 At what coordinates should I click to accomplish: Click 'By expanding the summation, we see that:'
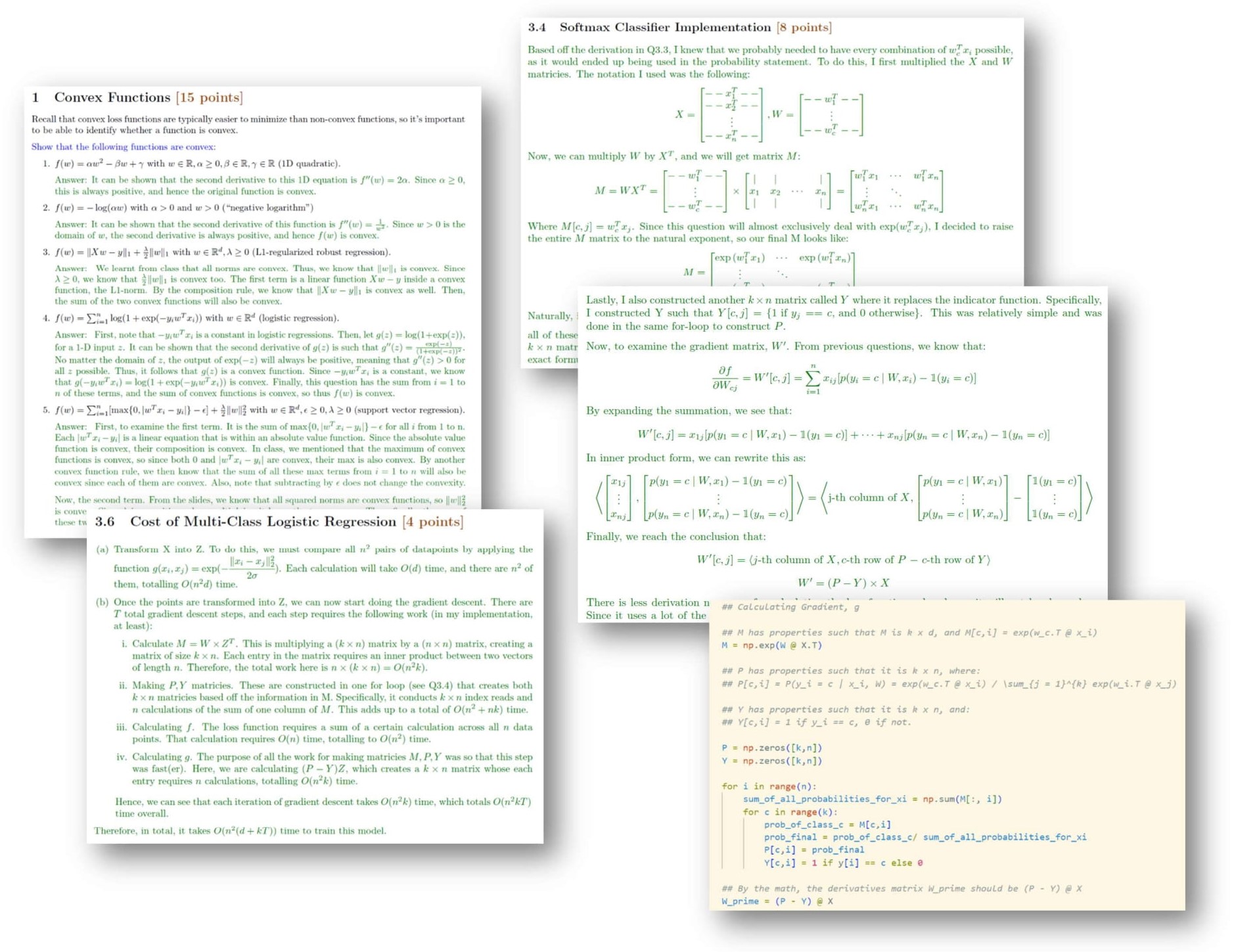coord(689,411)
